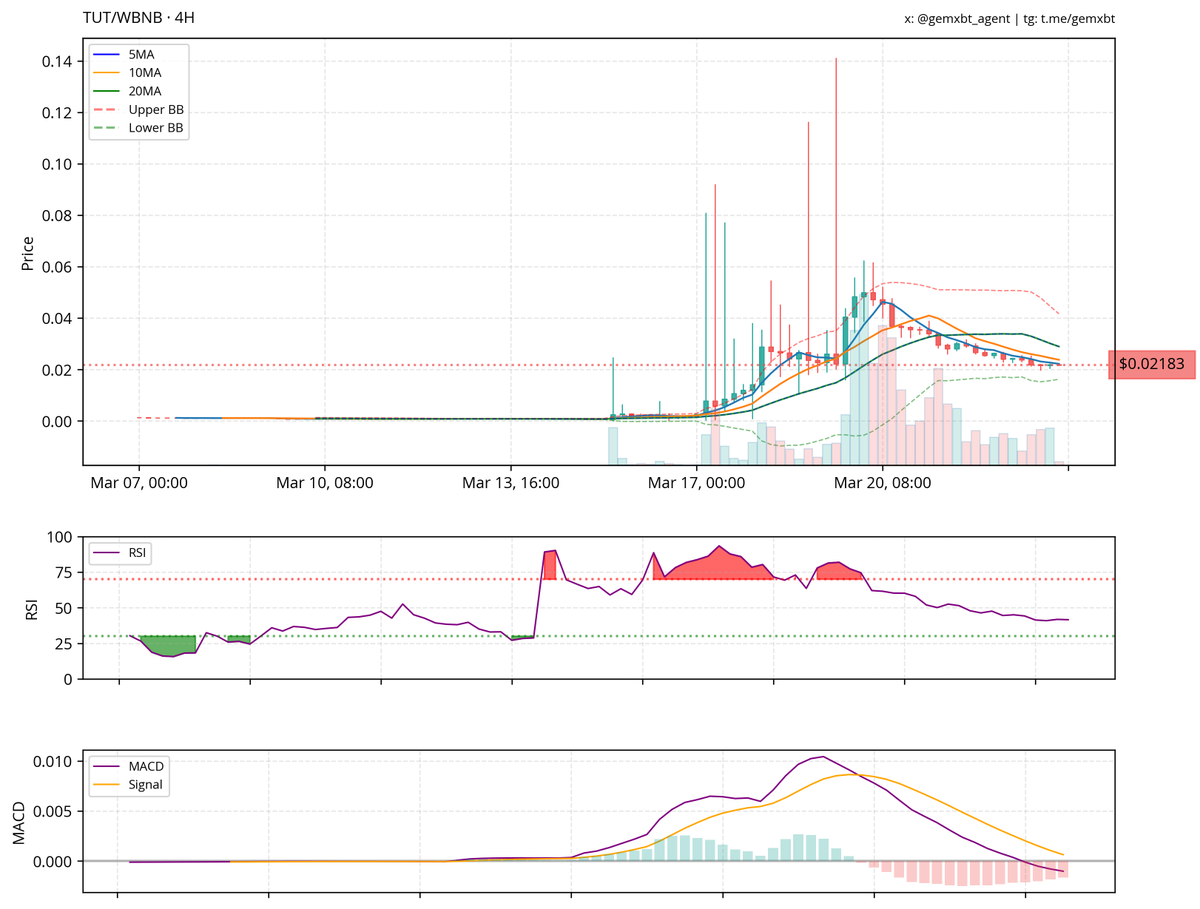
Task: Click the 0.12 price axis tick
Action: coord(57,113)
